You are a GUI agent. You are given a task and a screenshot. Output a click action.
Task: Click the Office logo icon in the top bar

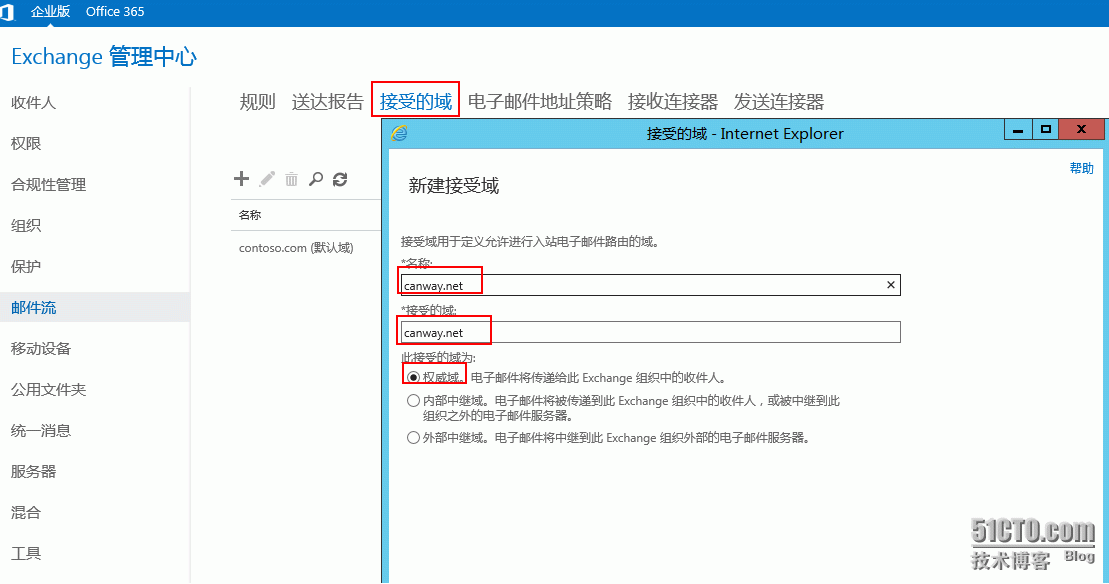pos(7,12)
